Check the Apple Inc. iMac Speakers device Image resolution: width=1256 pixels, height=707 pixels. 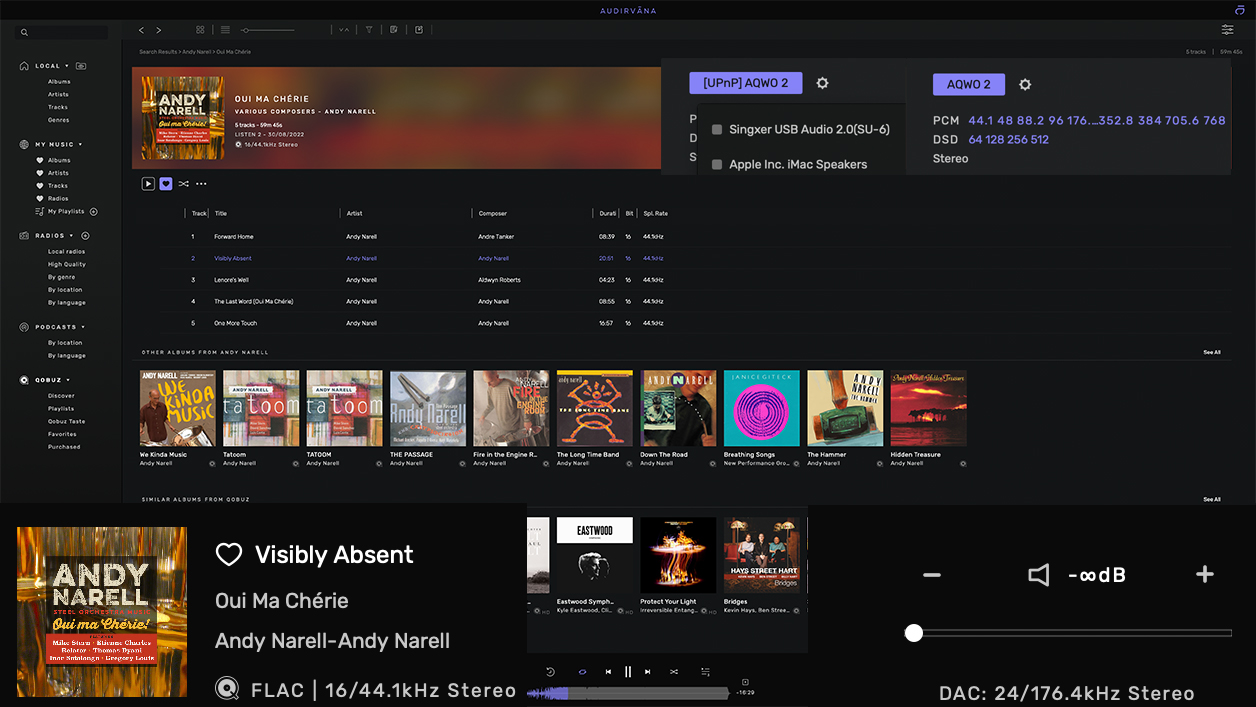coord(717,165)
